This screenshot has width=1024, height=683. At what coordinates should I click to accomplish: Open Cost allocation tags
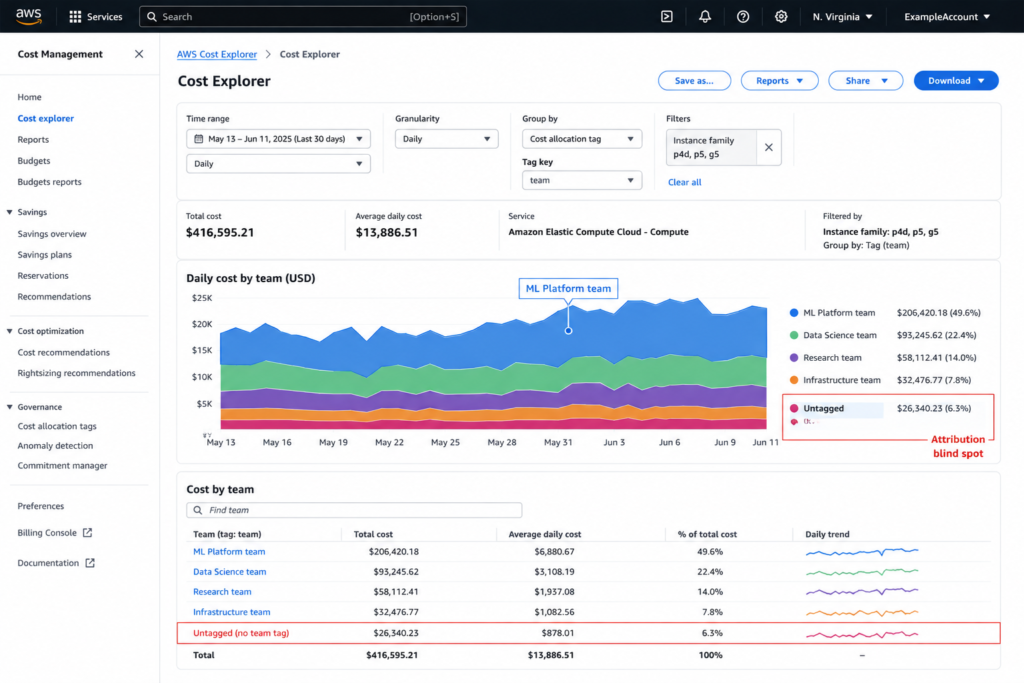[x=57, y=426]
